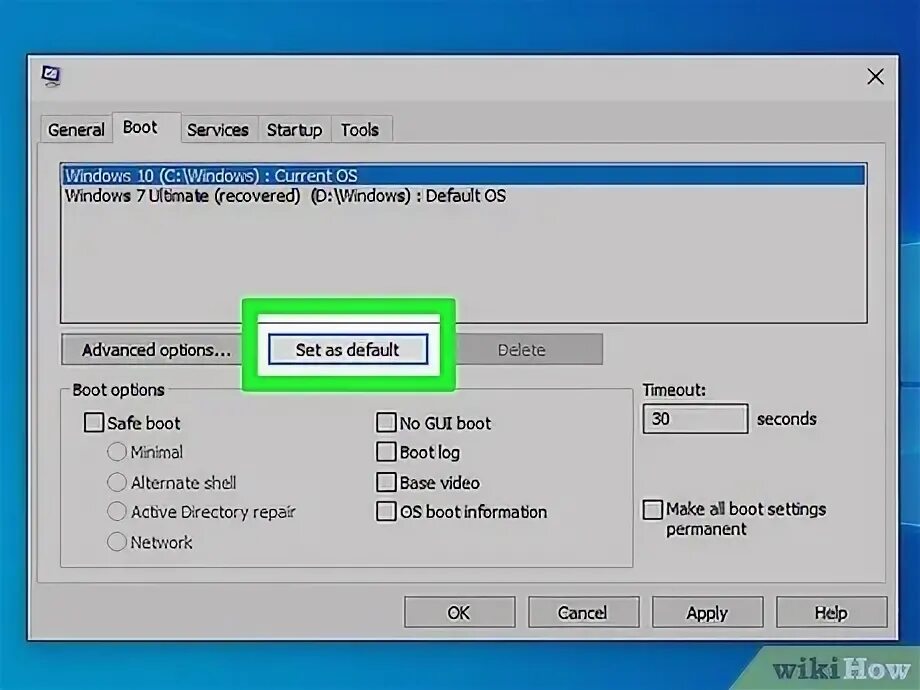Click the Set as default button
The width and height of the screenshot is (920, 690).
coord(348,350)
